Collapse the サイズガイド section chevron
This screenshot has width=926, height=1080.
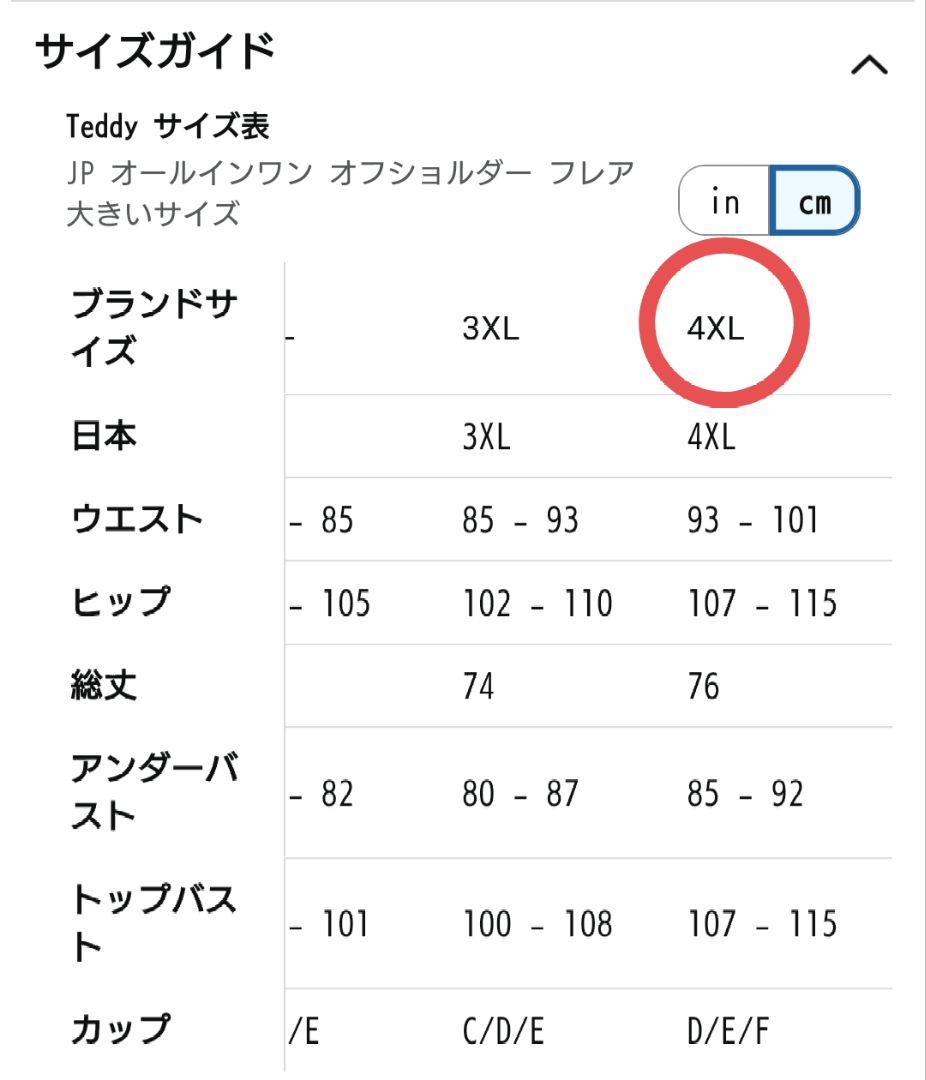click(x=870, y=65)
